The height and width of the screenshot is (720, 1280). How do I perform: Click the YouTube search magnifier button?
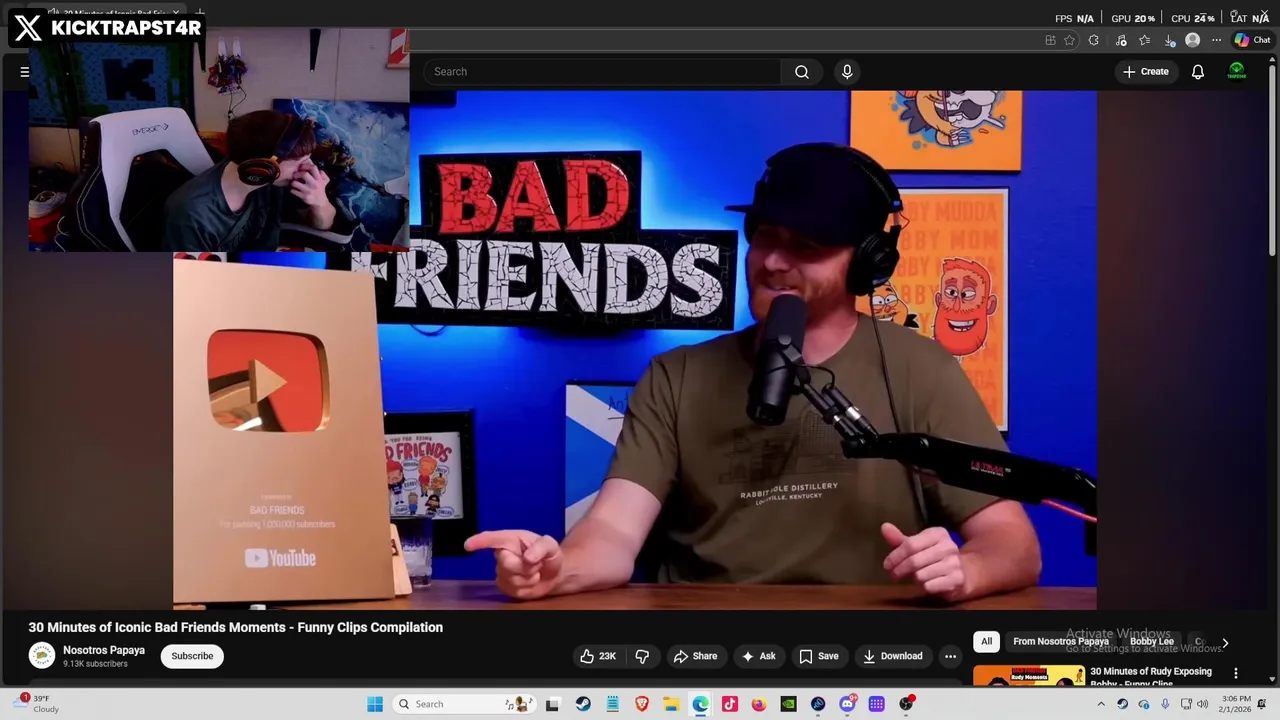tap(802, 72)
